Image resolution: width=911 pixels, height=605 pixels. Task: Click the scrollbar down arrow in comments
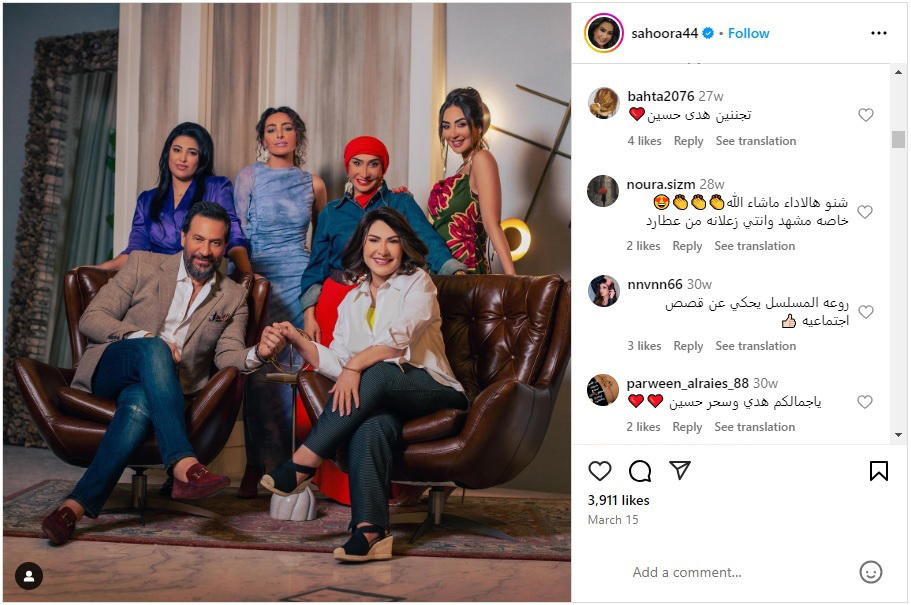tap(898, 435)
